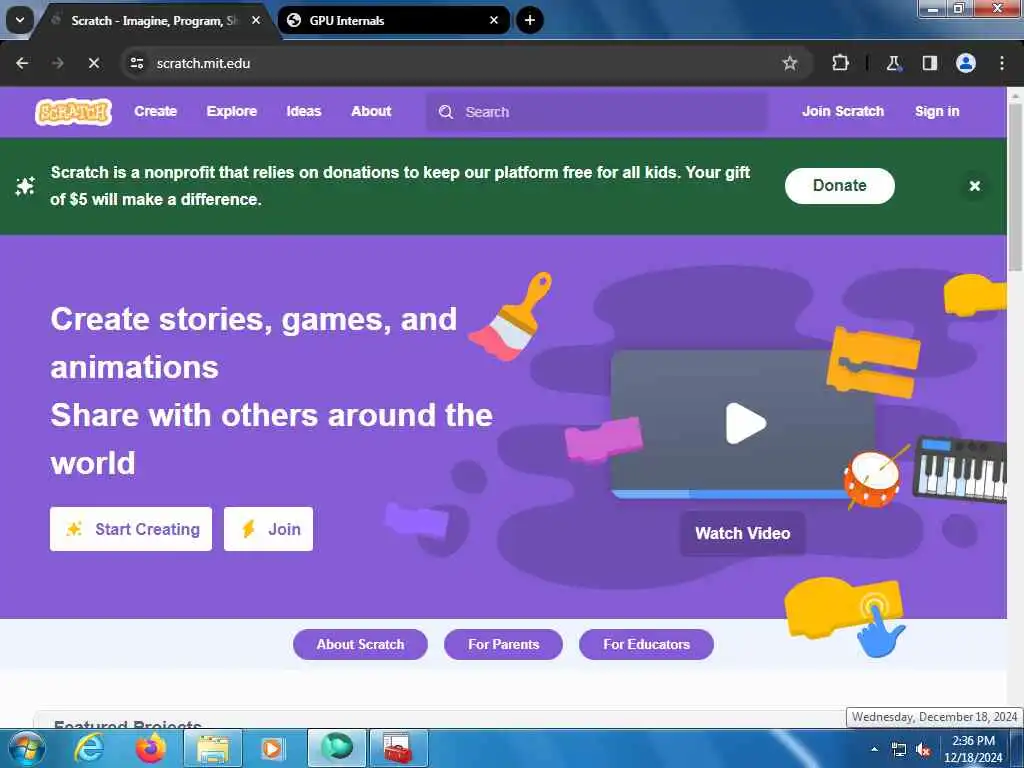The image size is (1024, 768).
Task: Close the Scratch tab
Action: (x=256, y=20)
